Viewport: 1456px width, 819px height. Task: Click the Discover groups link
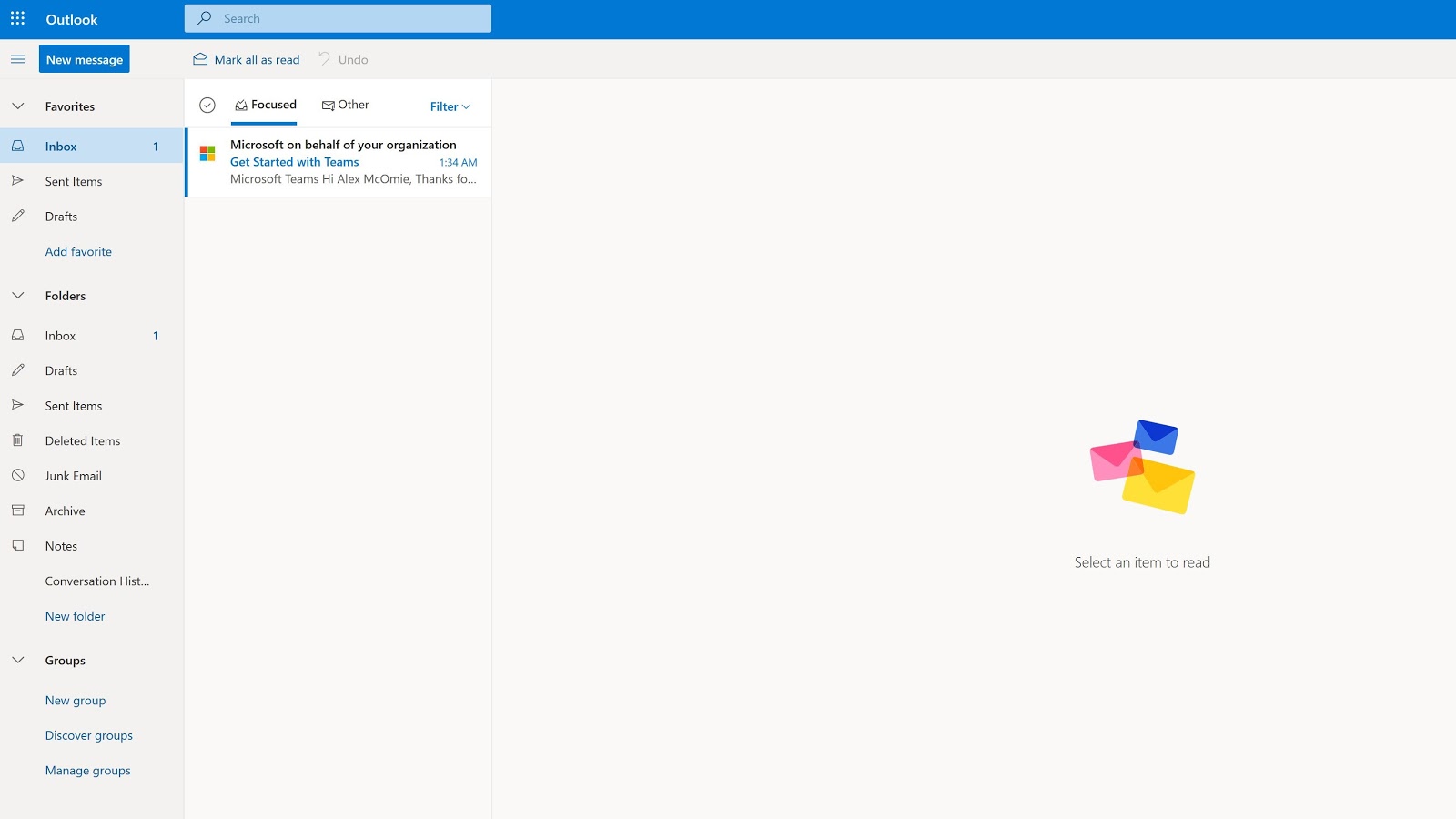pos(89,735)
